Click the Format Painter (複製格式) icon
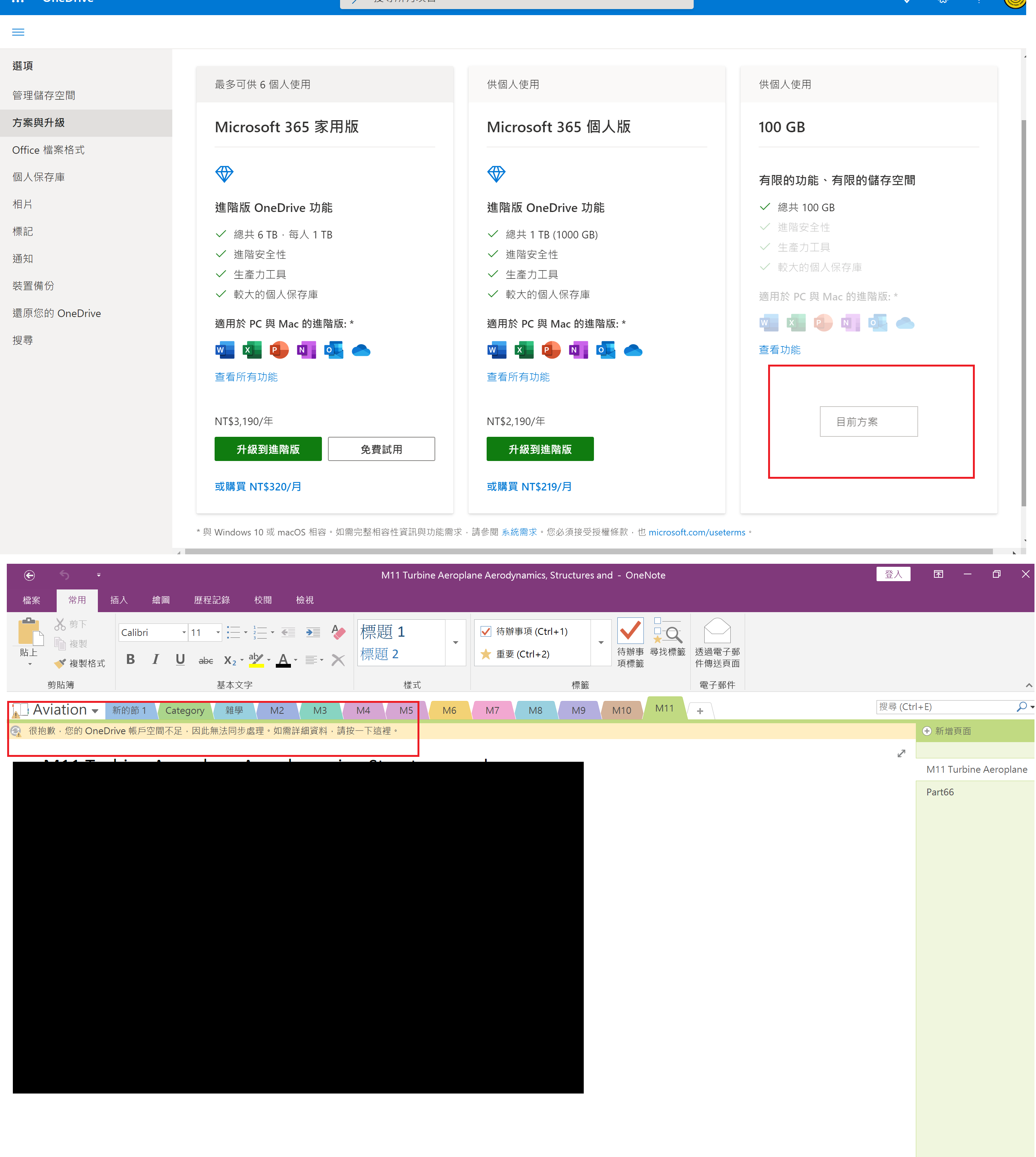 [x=60, y=664]
